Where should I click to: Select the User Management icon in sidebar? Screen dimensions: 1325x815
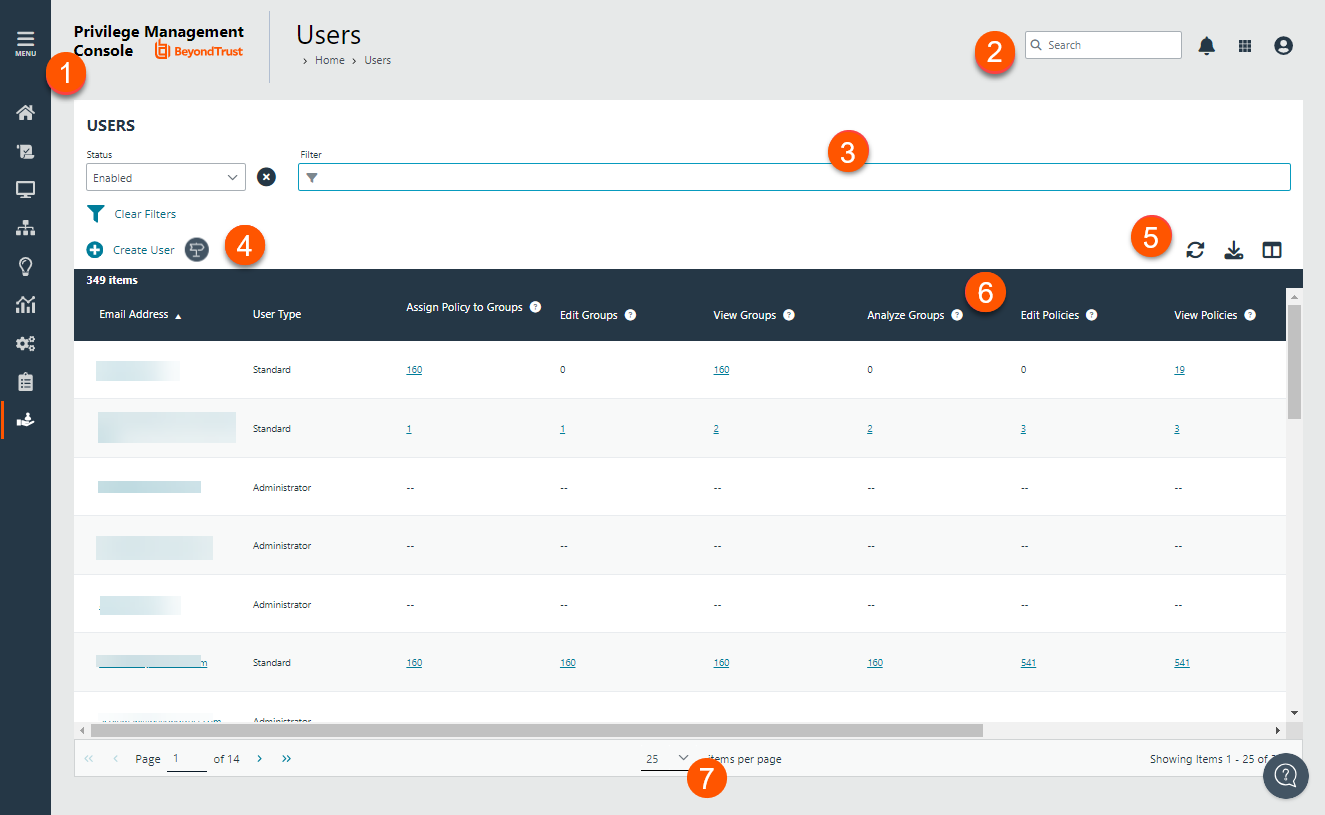click(x=25, y=420)
